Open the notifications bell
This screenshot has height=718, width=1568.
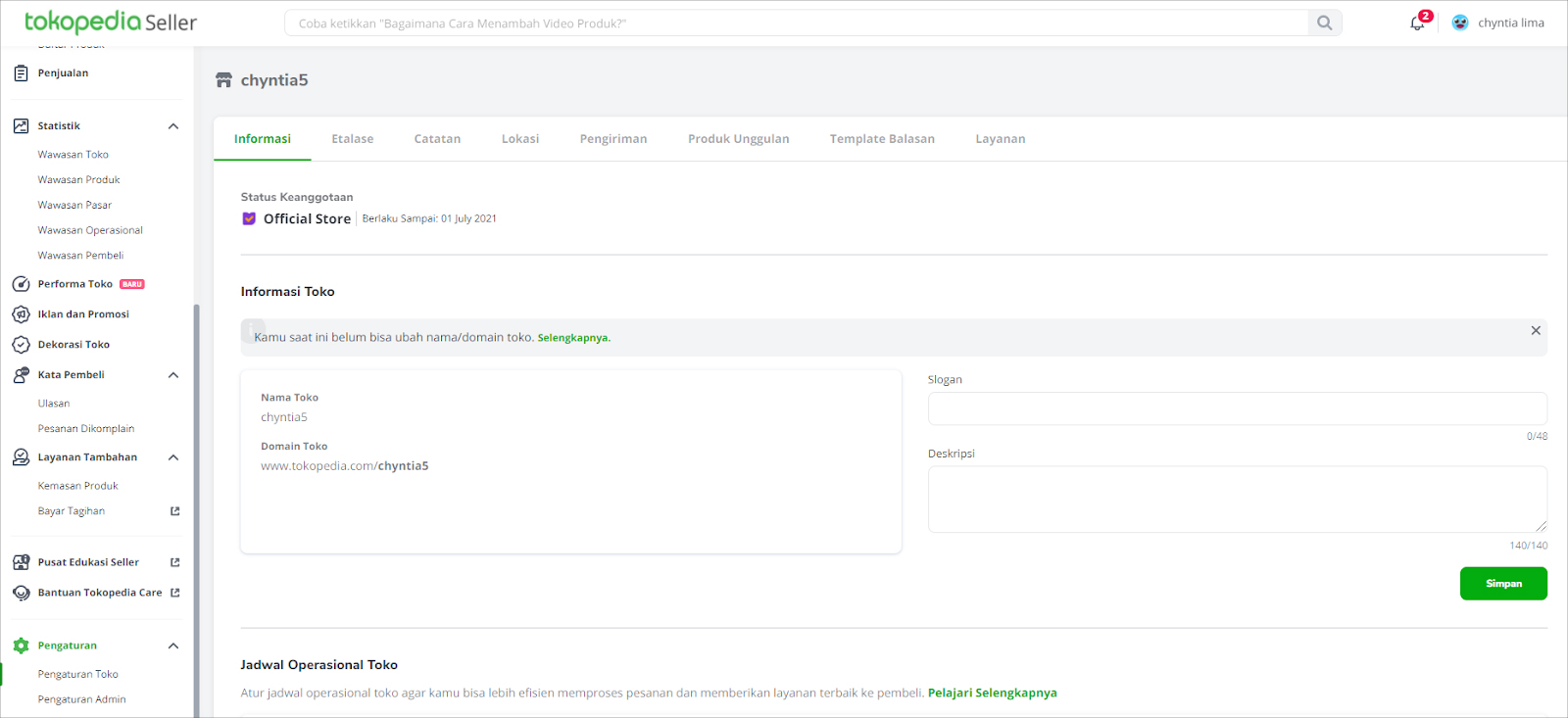tap(1418, 23)
